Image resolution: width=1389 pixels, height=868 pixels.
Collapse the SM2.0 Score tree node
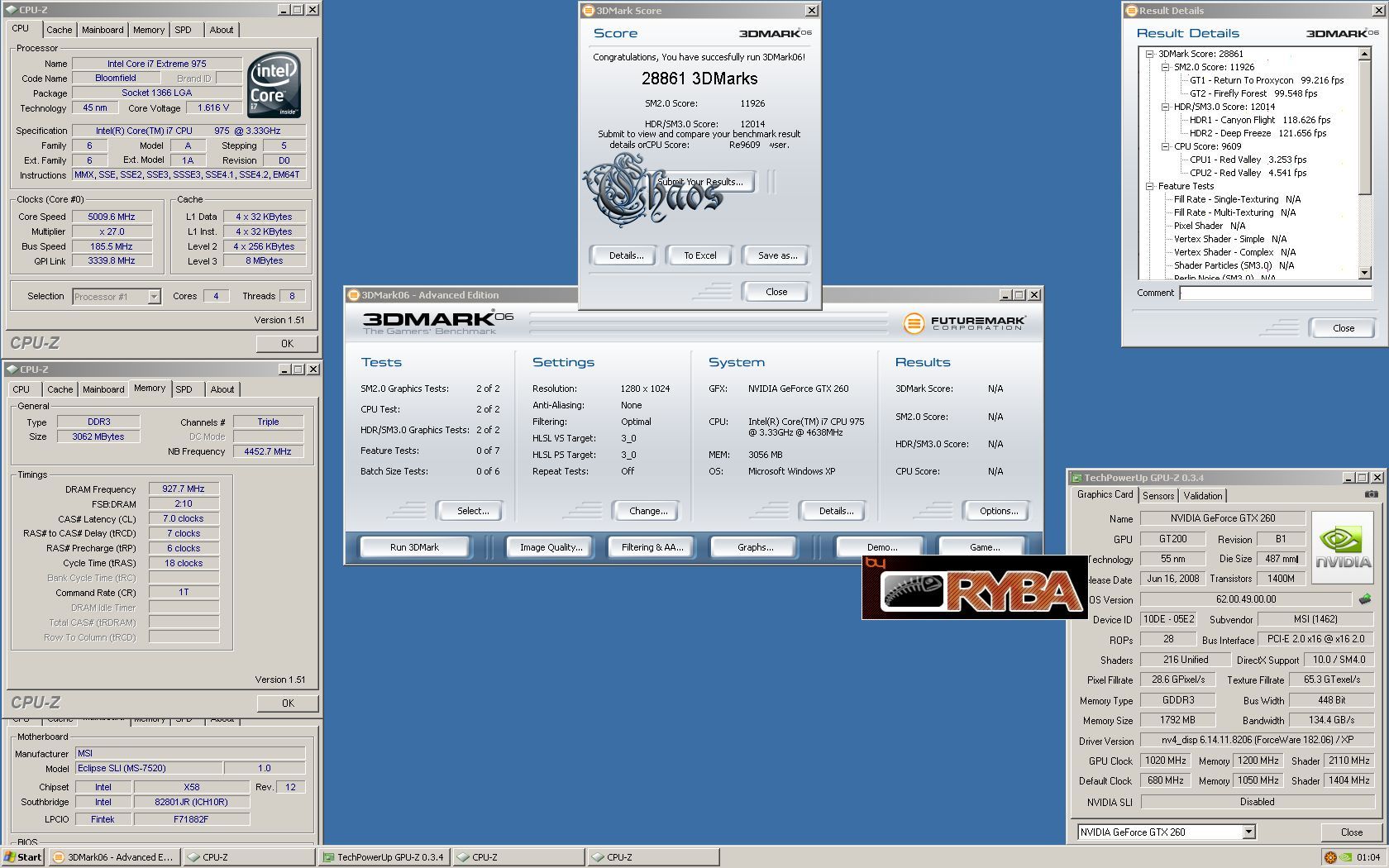click(1165, 67)
